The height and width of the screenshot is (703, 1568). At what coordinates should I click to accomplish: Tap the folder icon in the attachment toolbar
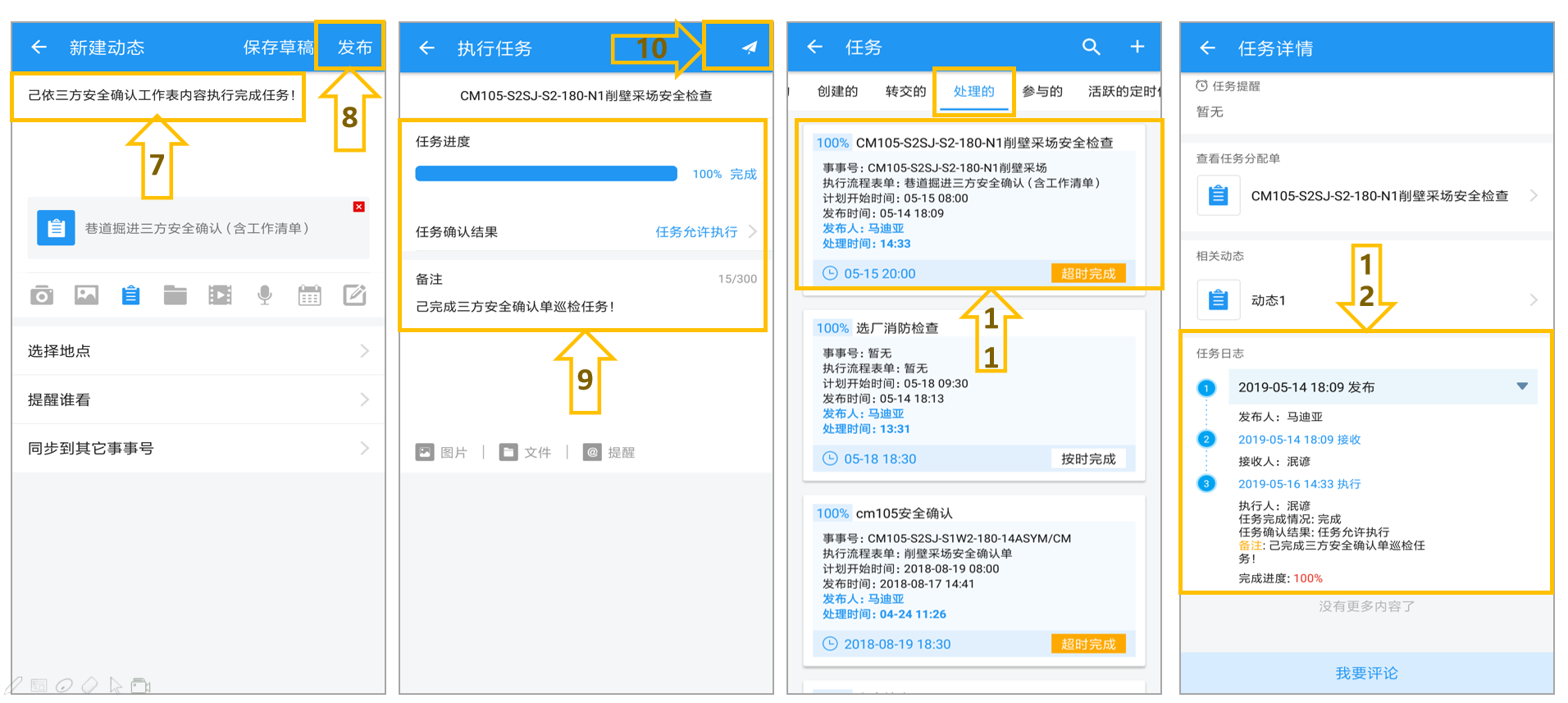[175, 295]
